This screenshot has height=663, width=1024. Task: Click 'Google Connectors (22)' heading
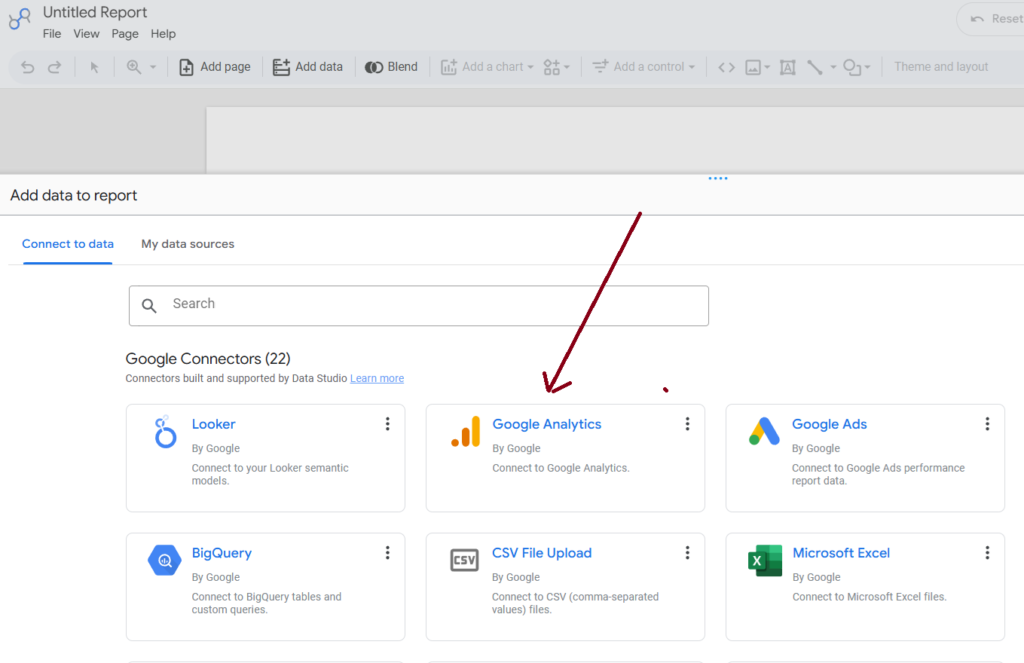pos(208,359)
